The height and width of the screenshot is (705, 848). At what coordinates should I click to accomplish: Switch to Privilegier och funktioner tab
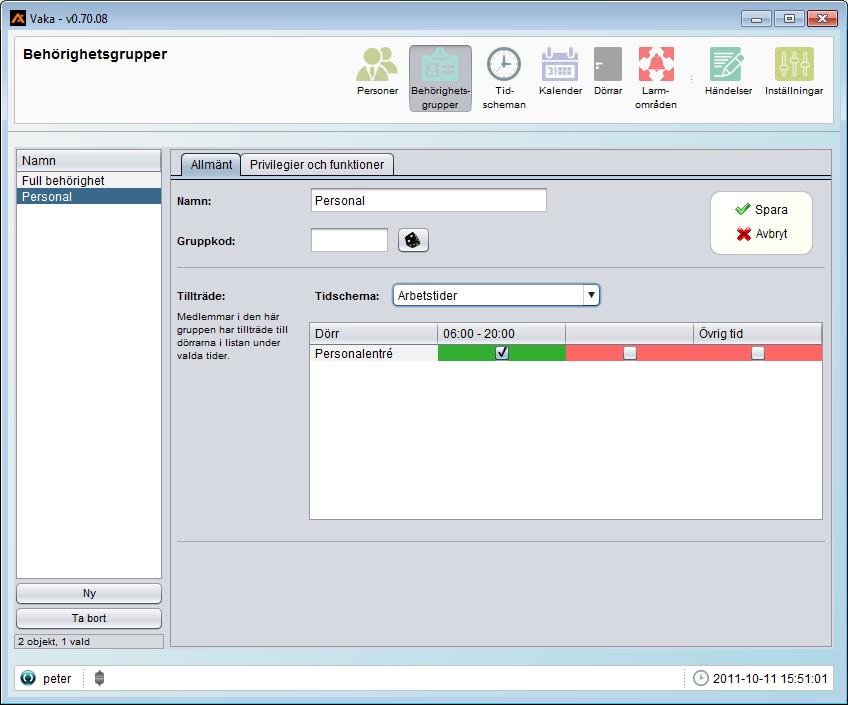[x=317, y=164]
